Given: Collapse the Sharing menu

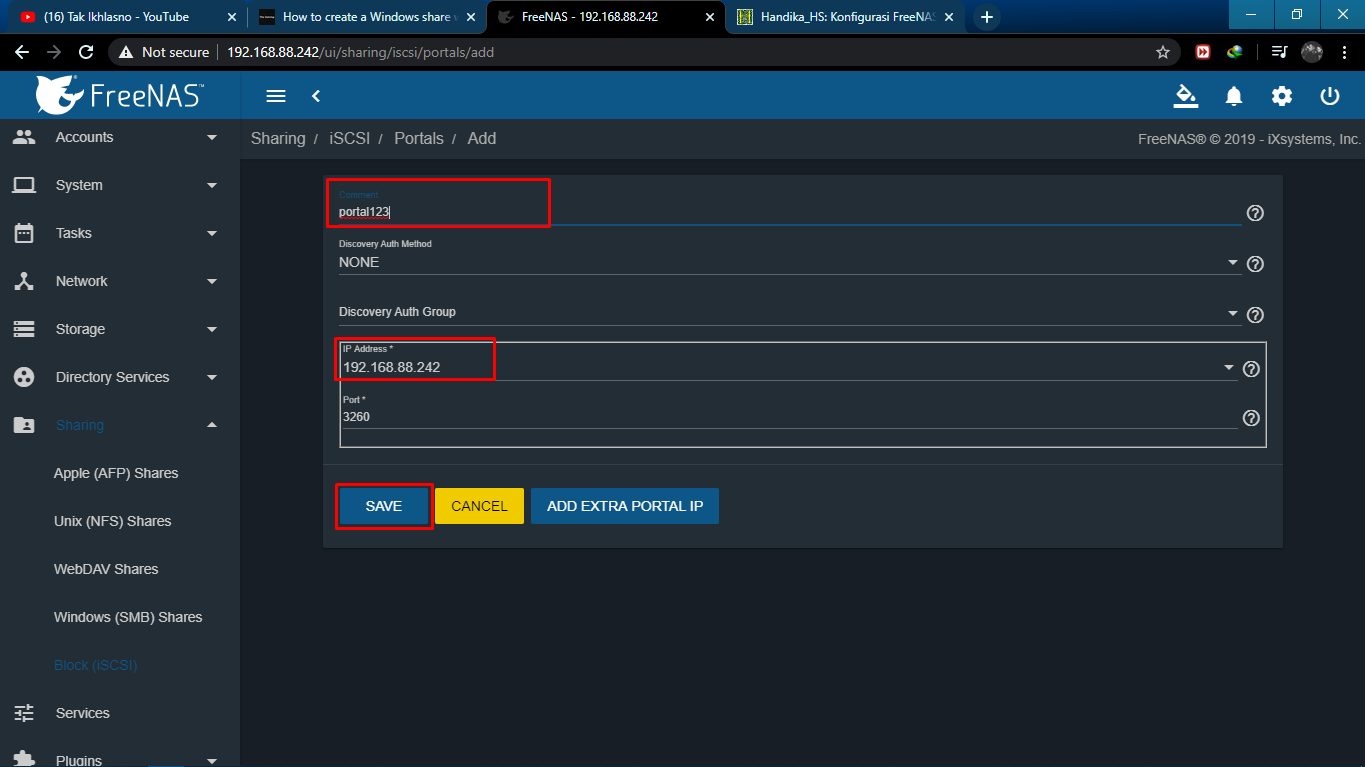Looking at the screenshot, I should [212, 425].
